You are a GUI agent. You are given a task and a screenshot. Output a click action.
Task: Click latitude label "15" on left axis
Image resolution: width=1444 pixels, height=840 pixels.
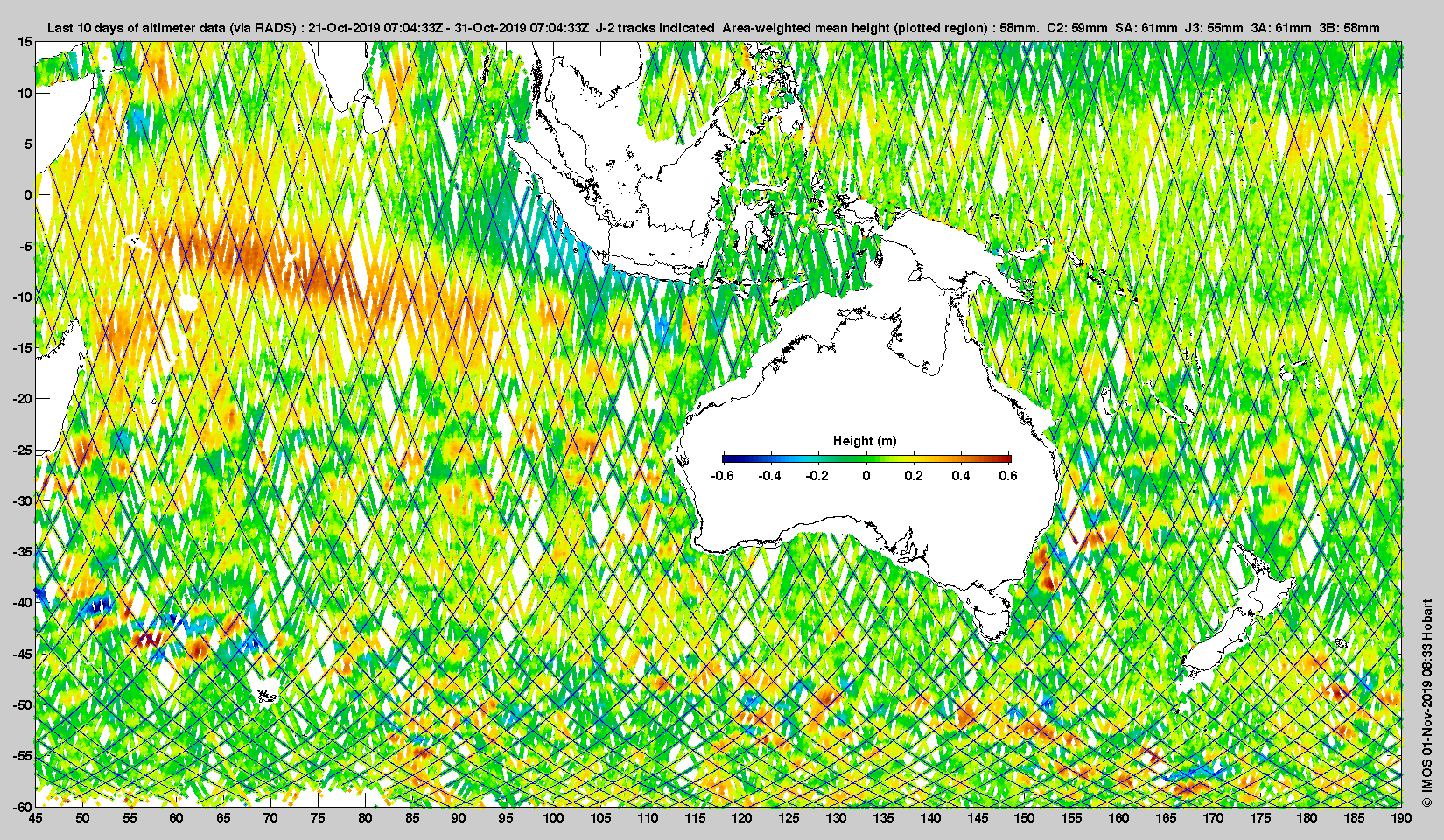coord(25,42)
